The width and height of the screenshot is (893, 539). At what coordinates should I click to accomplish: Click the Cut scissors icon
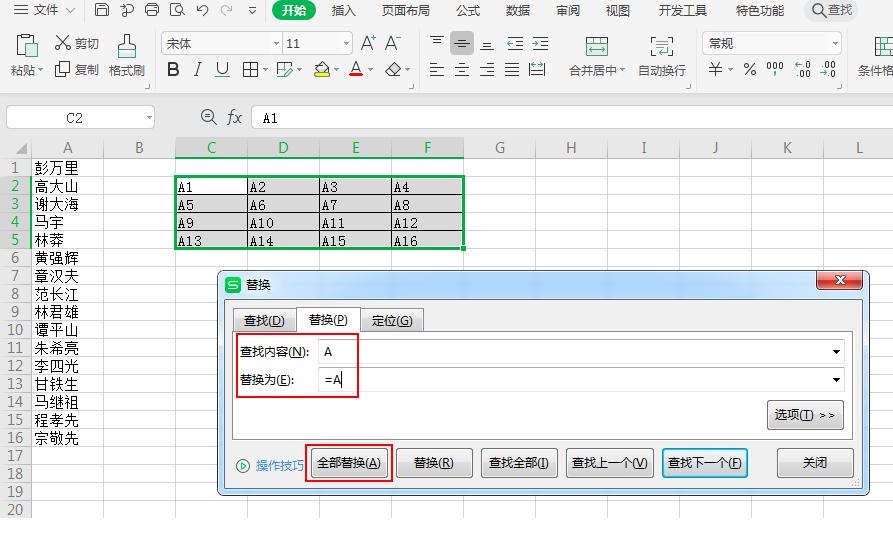coord(63,44)
